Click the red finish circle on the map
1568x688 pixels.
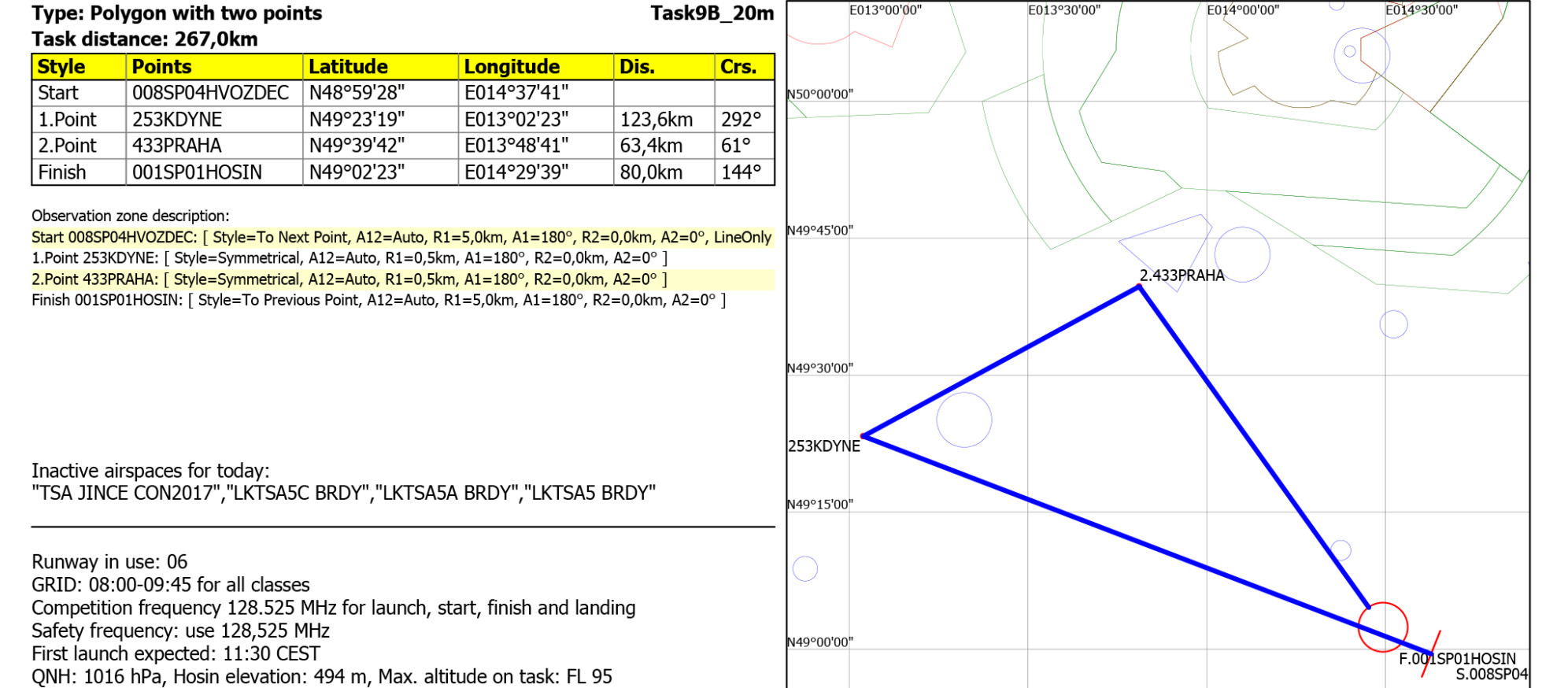1382,627
